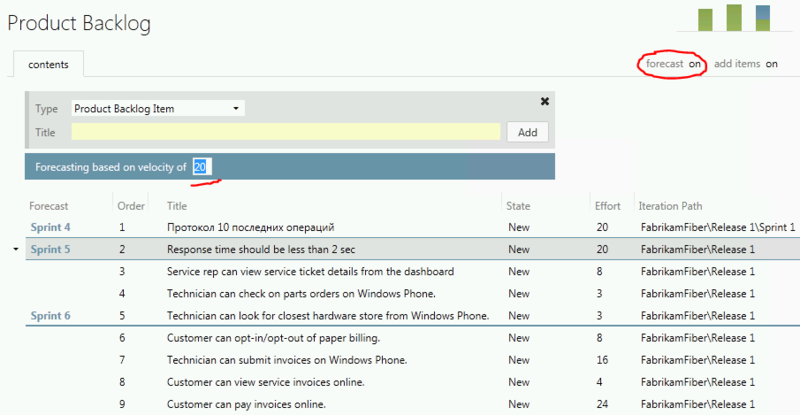Click the Add button
The image size is (800, 415).
(528, 132)
